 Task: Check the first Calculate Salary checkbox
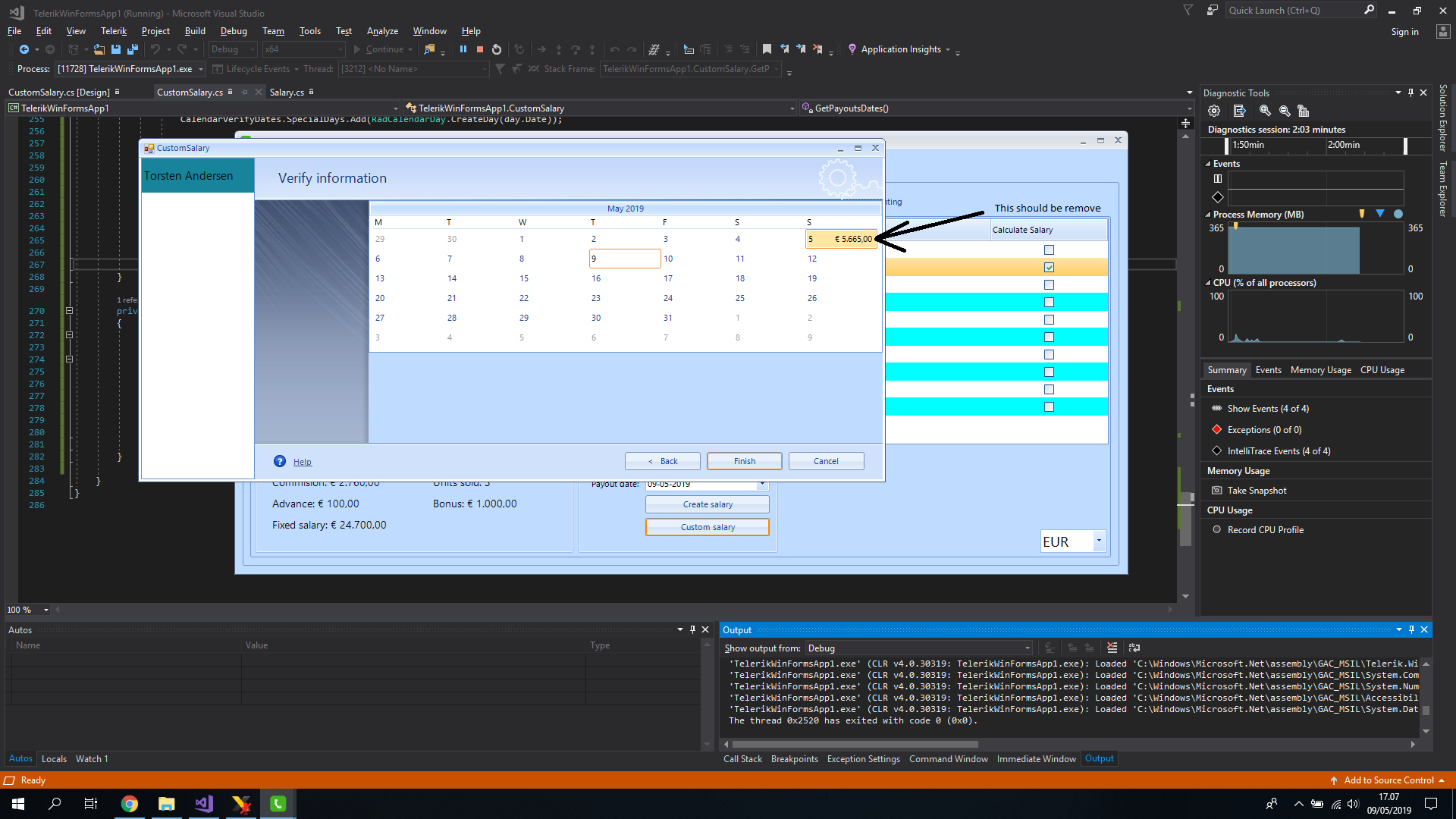click(1049, 249)
